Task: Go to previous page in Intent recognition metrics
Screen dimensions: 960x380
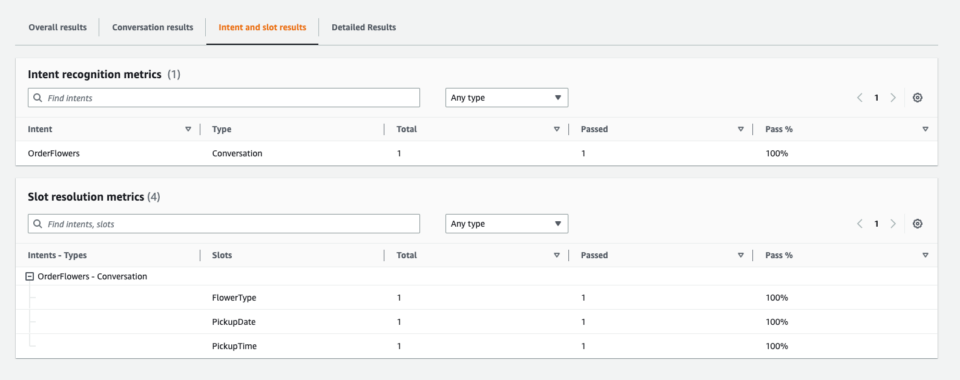Action: coord(860,98)
